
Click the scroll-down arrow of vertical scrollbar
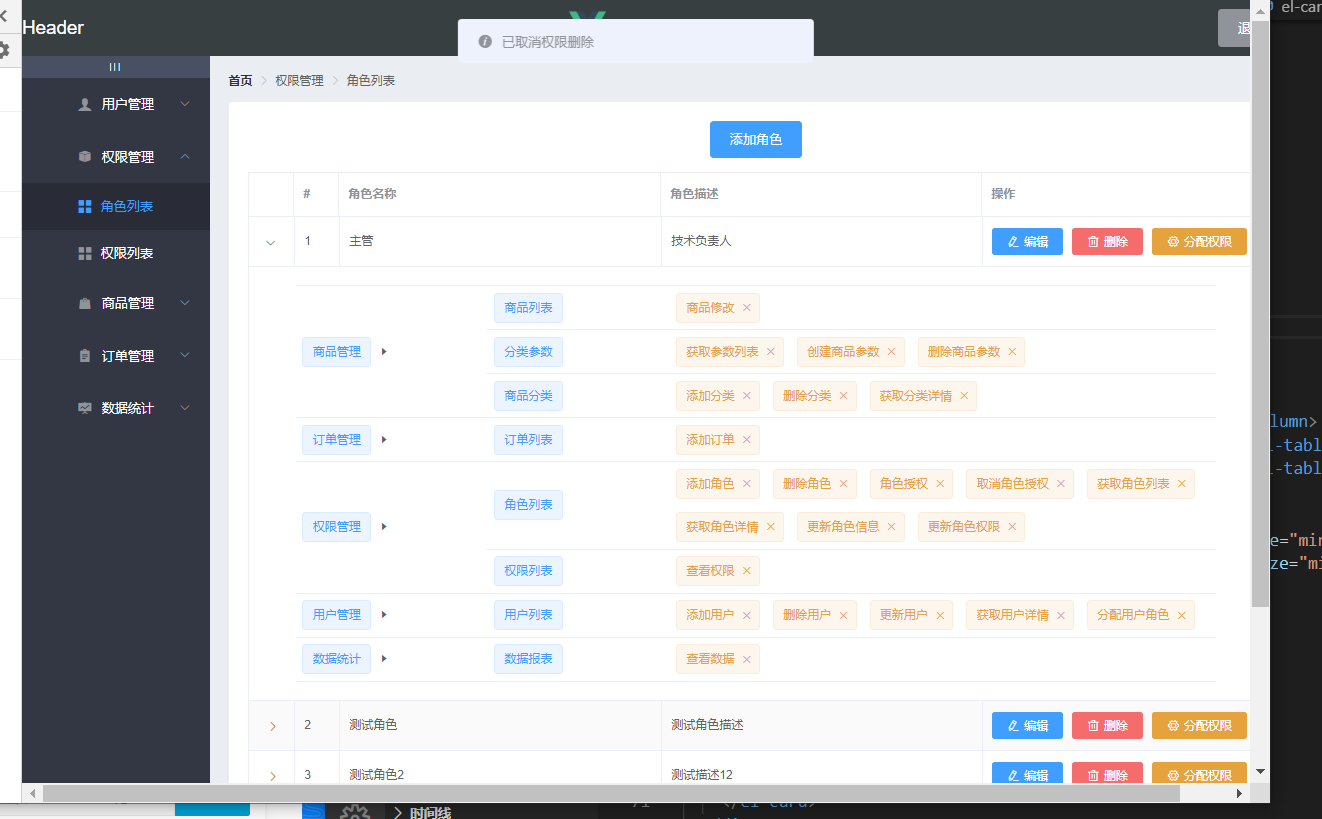click(x=1260, y=772)
